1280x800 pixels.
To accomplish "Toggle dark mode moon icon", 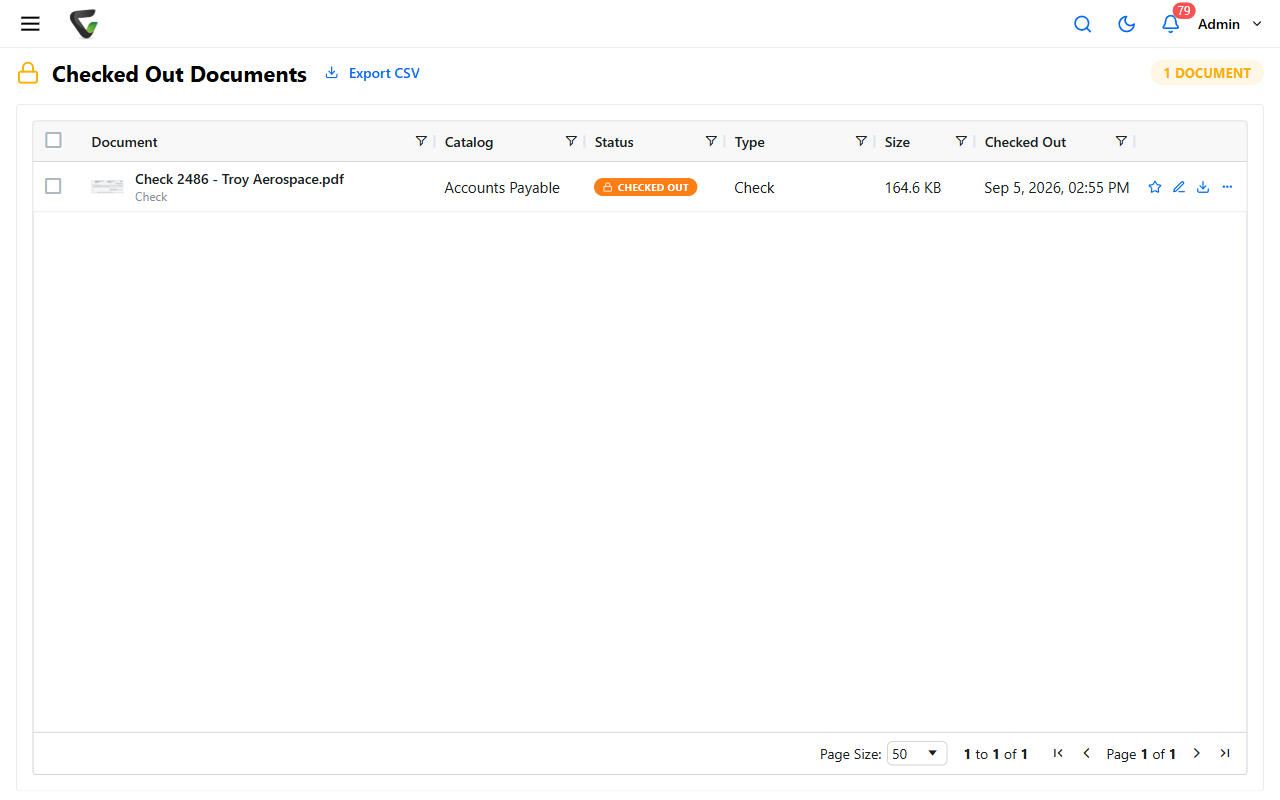I will 1126,24.
